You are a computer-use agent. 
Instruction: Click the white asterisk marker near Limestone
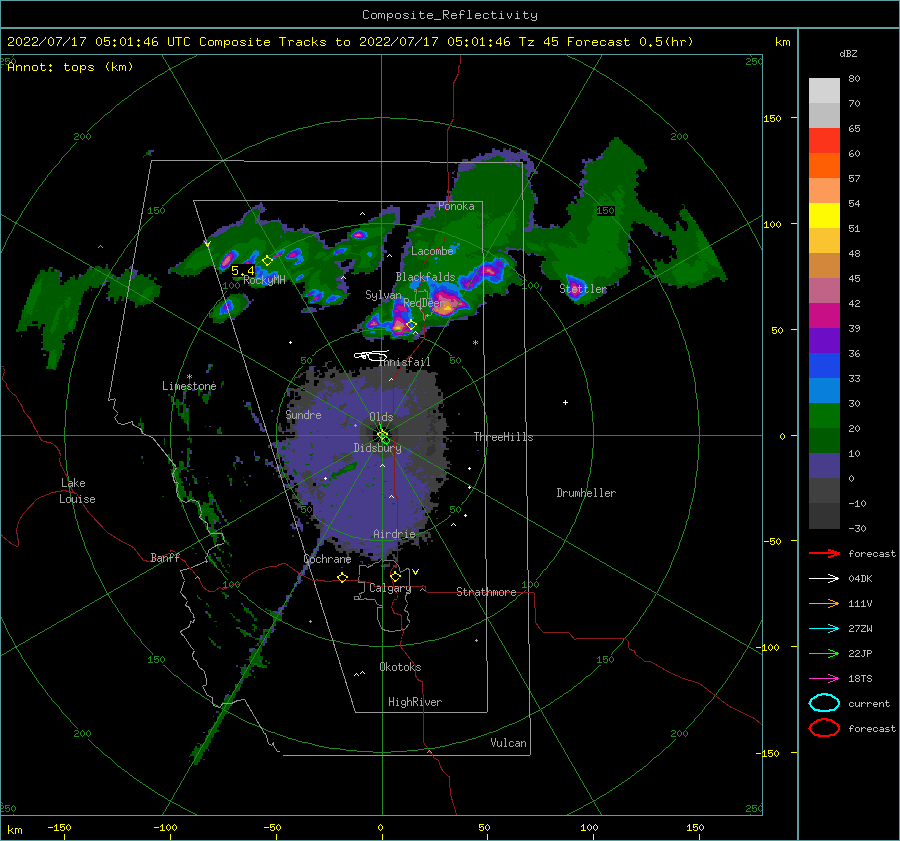tap(189, 377)
